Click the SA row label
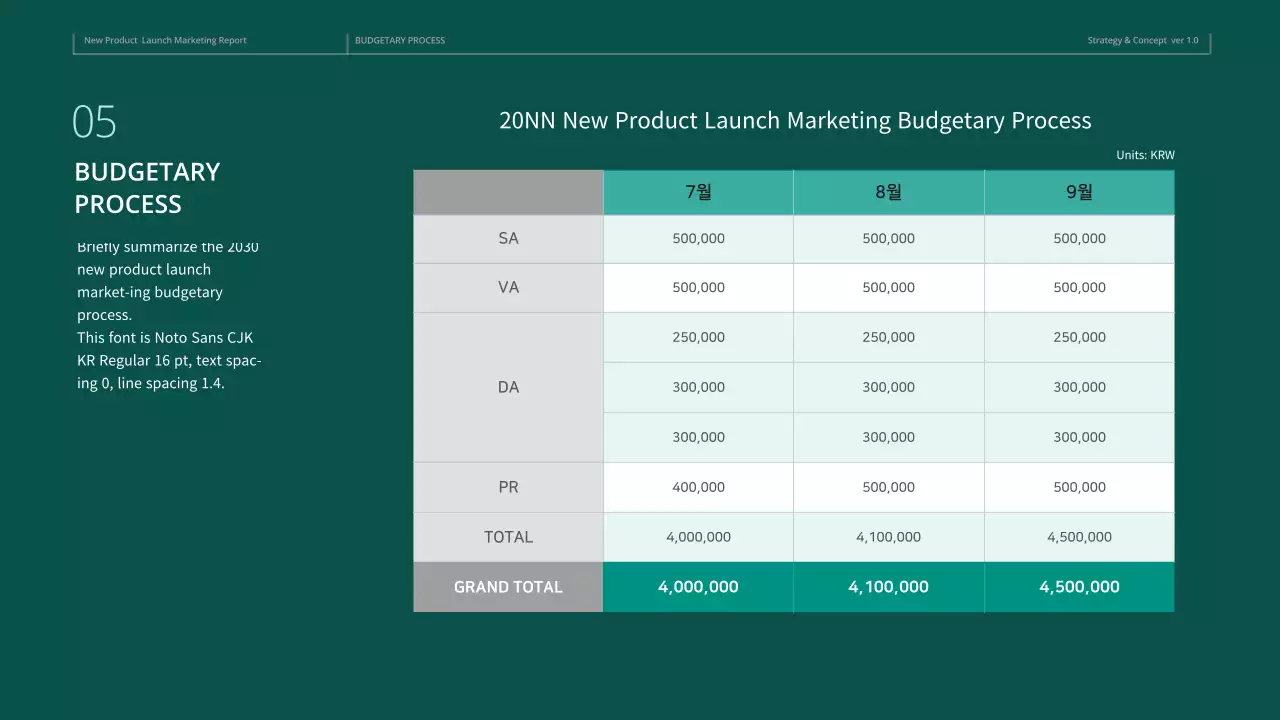The image size is (1280, 720). point(508,238)
